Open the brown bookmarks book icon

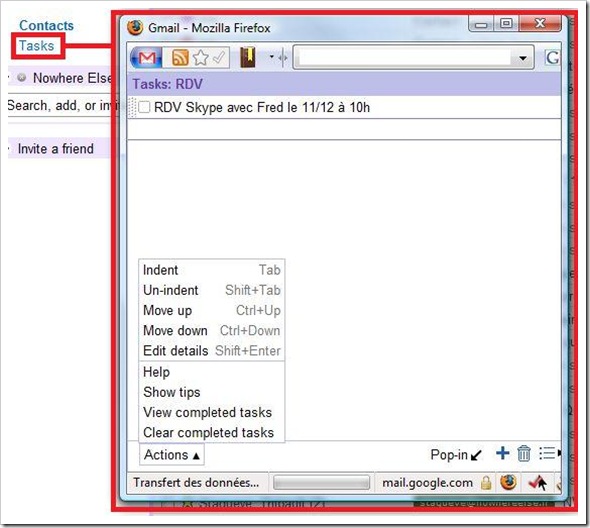[x=248, y=58]
